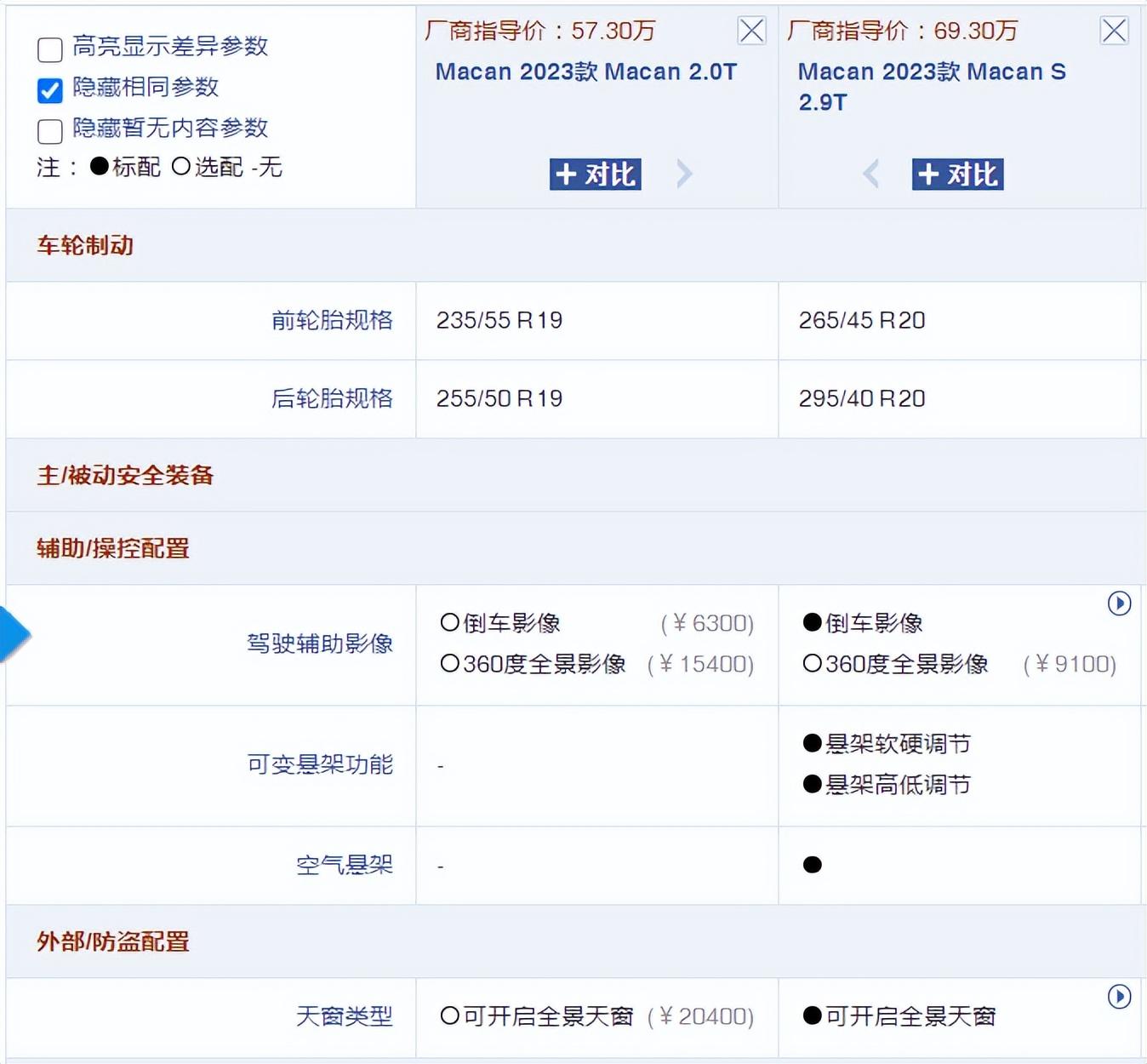Select 235/55 R19 tire value

point(499,320)
